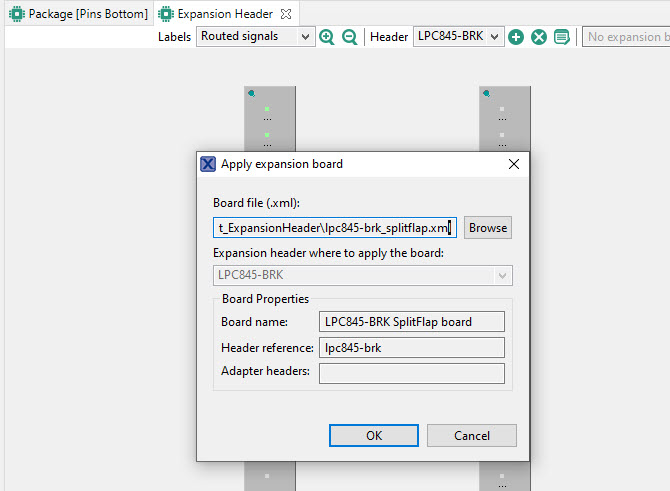Zoom out of the expansion header view
670x491 pixels.
tap(350, 37)
